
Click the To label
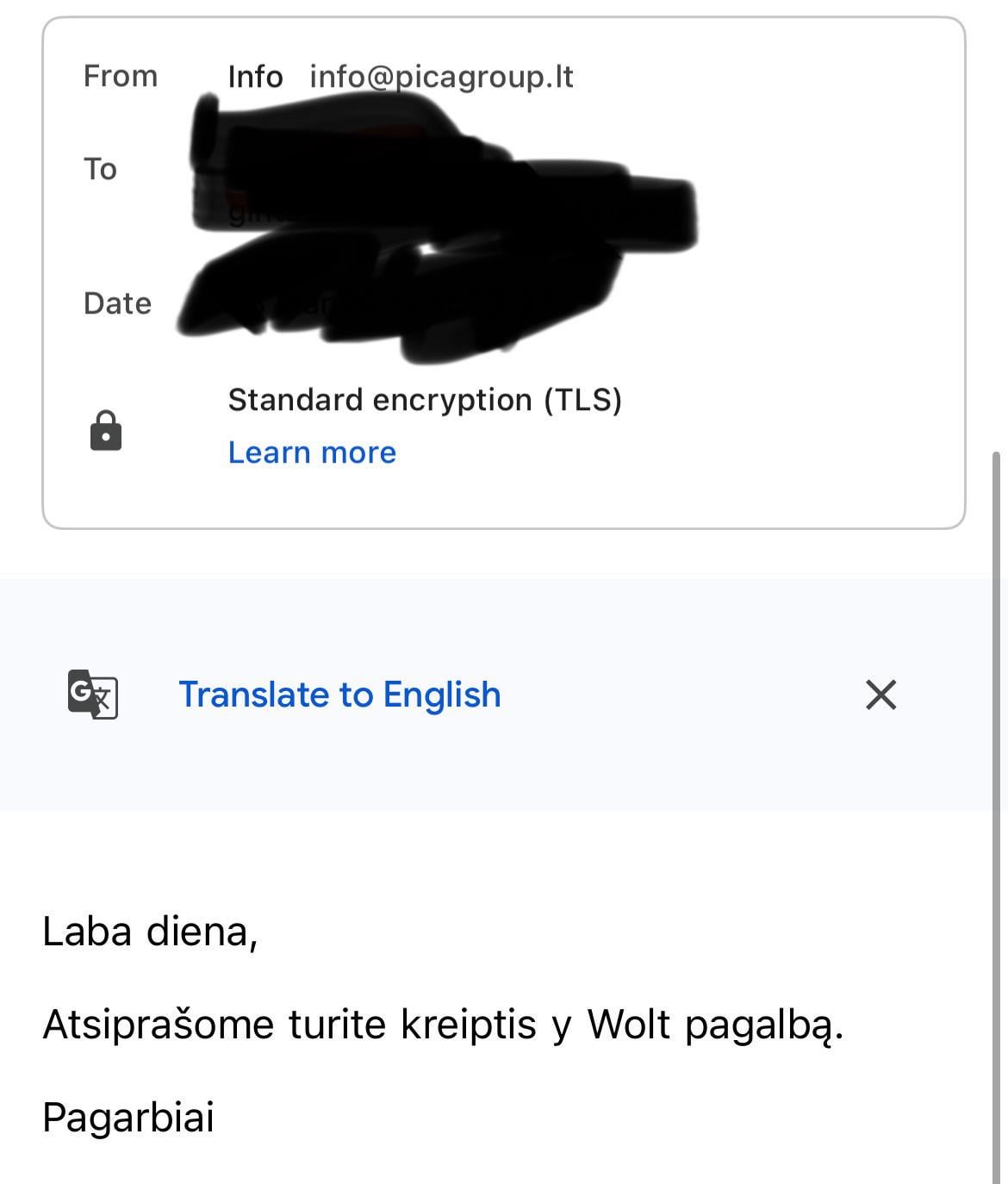coord(100,169)
